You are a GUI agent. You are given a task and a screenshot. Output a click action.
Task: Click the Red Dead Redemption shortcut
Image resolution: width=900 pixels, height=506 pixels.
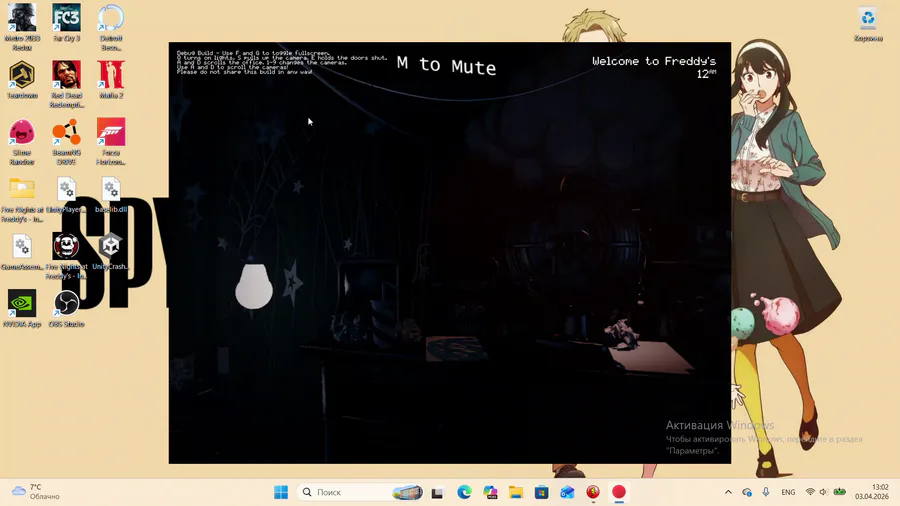pyautogui.click(x=67, y=83)
